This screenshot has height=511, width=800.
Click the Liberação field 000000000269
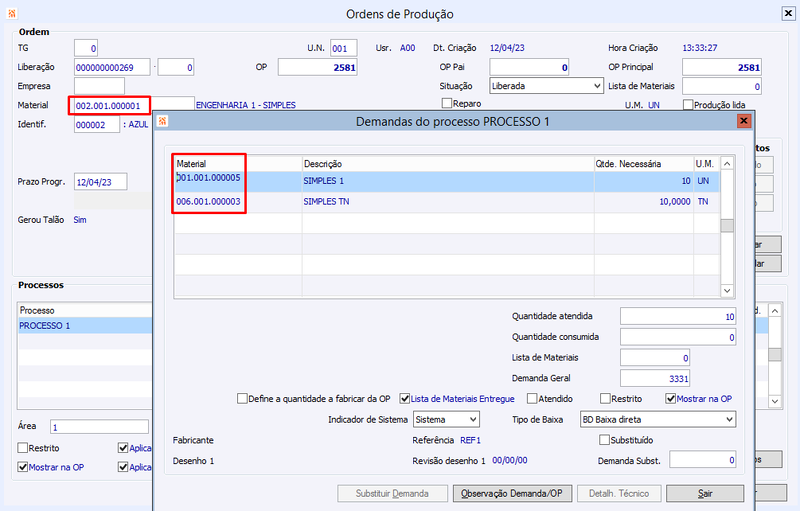click(x=112, y=67)
